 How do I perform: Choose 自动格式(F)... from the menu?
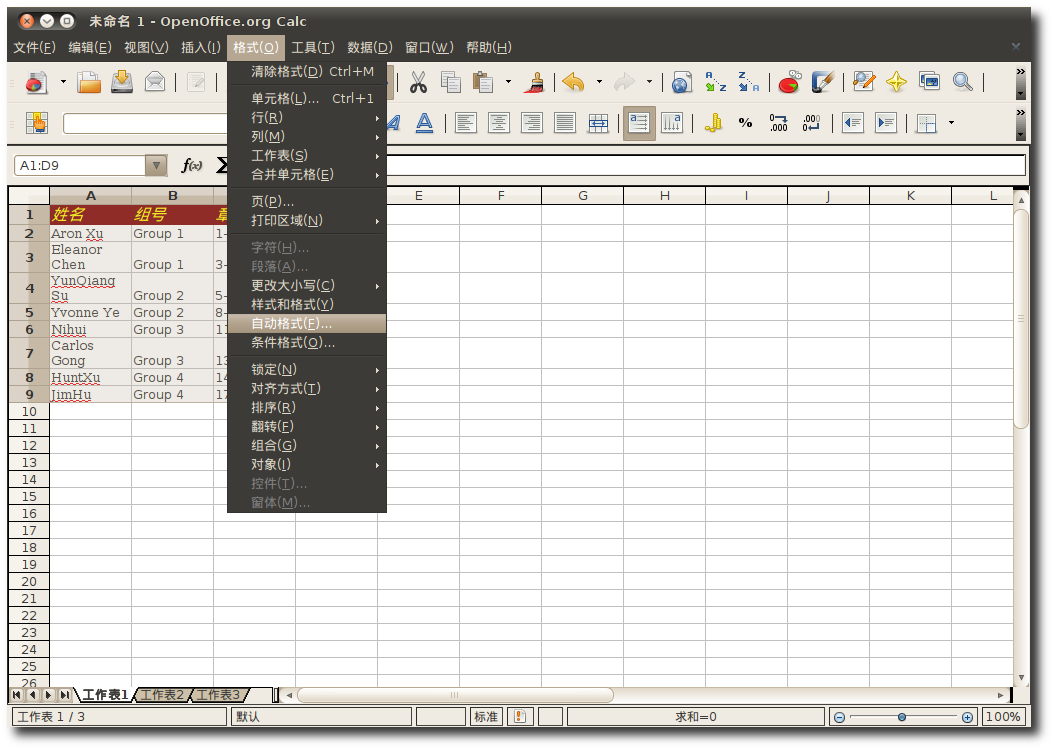(x=307, y=323)
